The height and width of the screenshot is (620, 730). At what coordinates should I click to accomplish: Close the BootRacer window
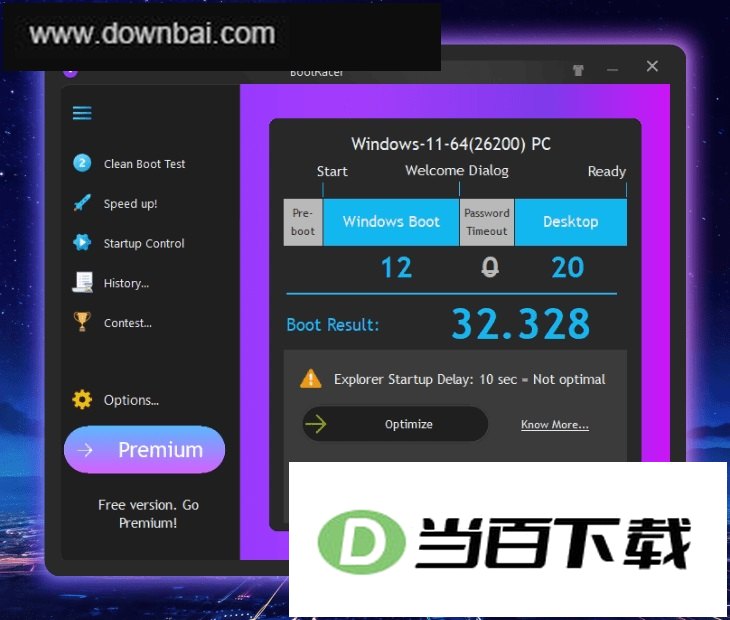[x=652, y=67]
